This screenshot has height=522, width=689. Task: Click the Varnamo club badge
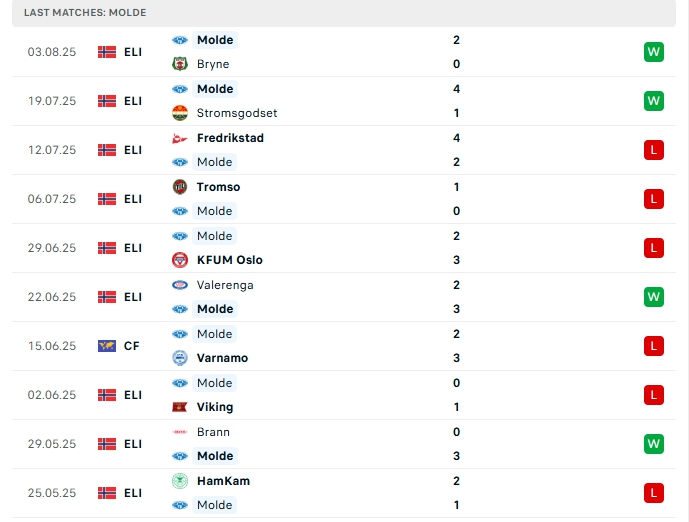point(180,358)
